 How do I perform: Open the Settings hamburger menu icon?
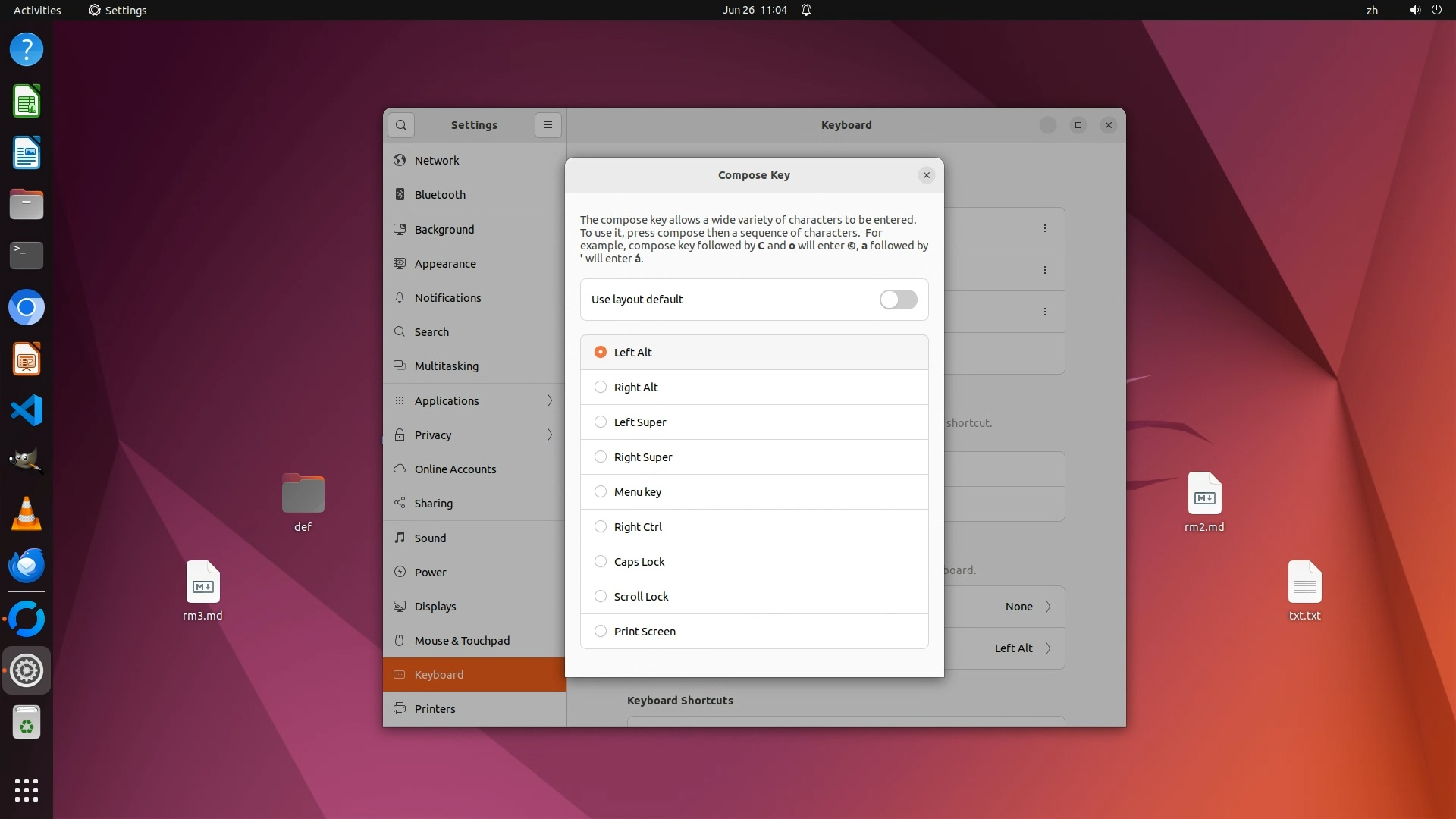point(548,125)
